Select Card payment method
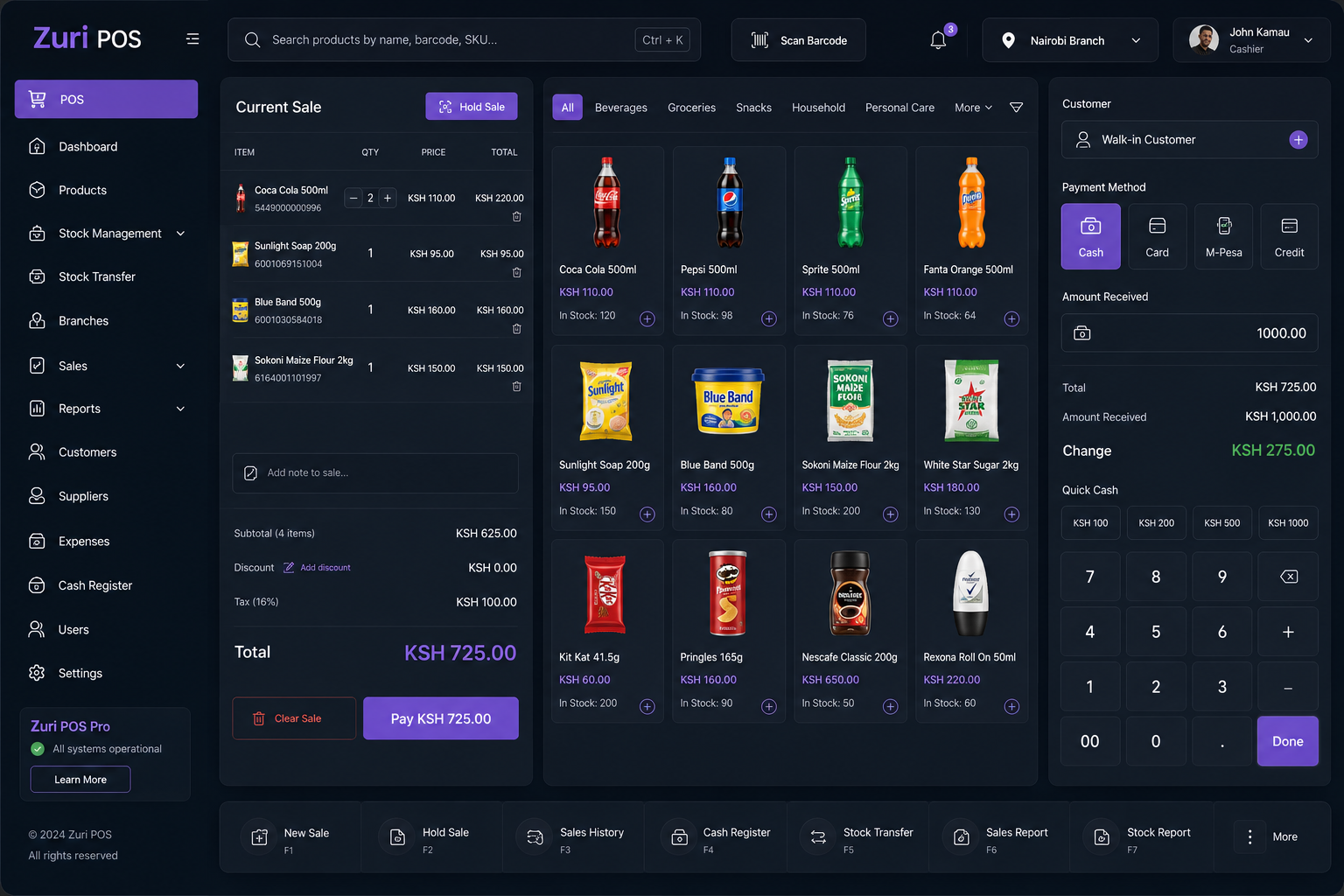The height and width of the screenshot is (896, 1344). point(1157,236)
